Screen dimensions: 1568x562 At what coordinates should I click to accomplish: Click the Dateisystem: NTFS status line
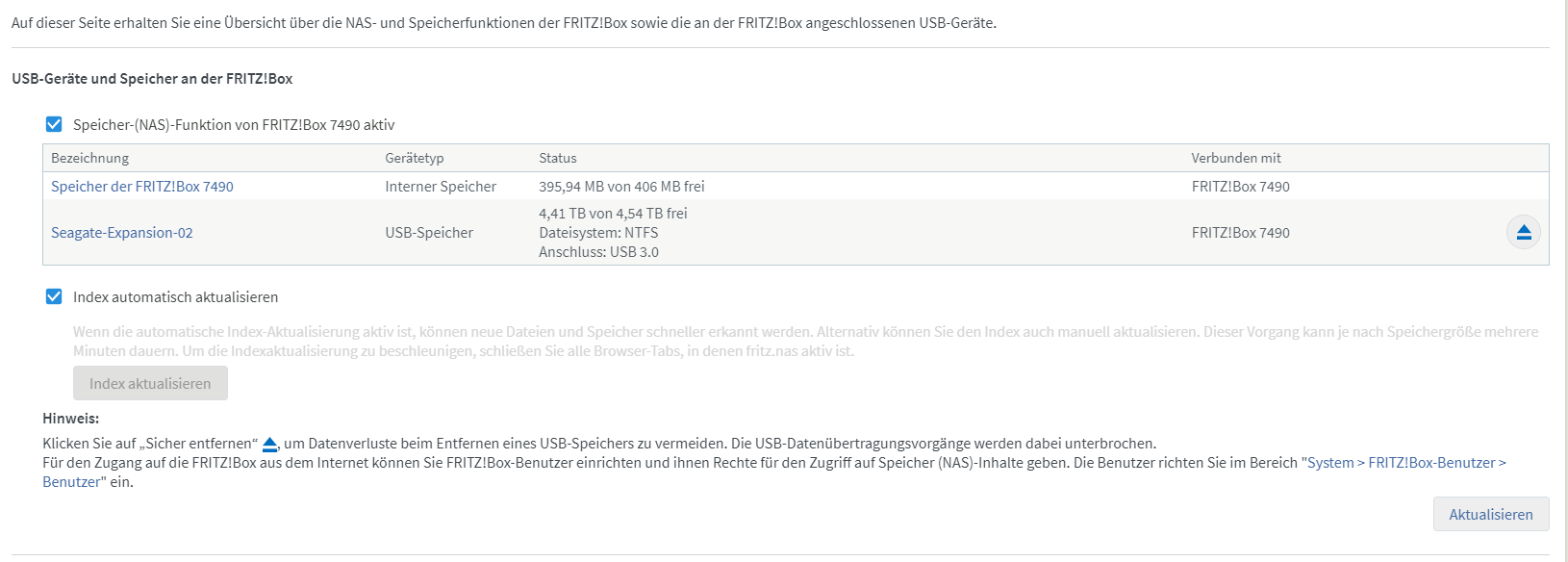[598, 233]
